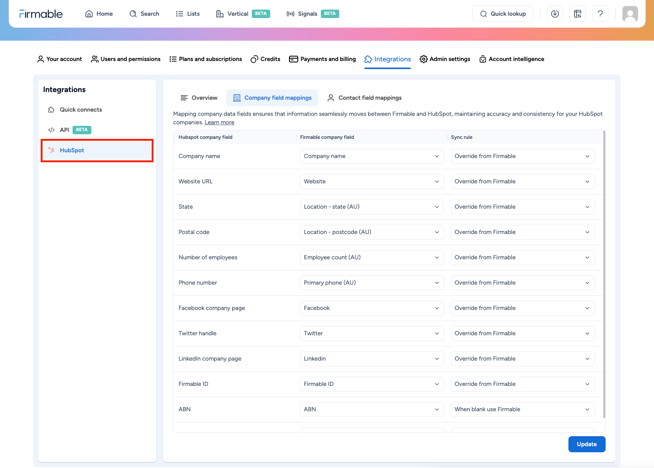Go to Payments and billing tab

pos(322,59)
